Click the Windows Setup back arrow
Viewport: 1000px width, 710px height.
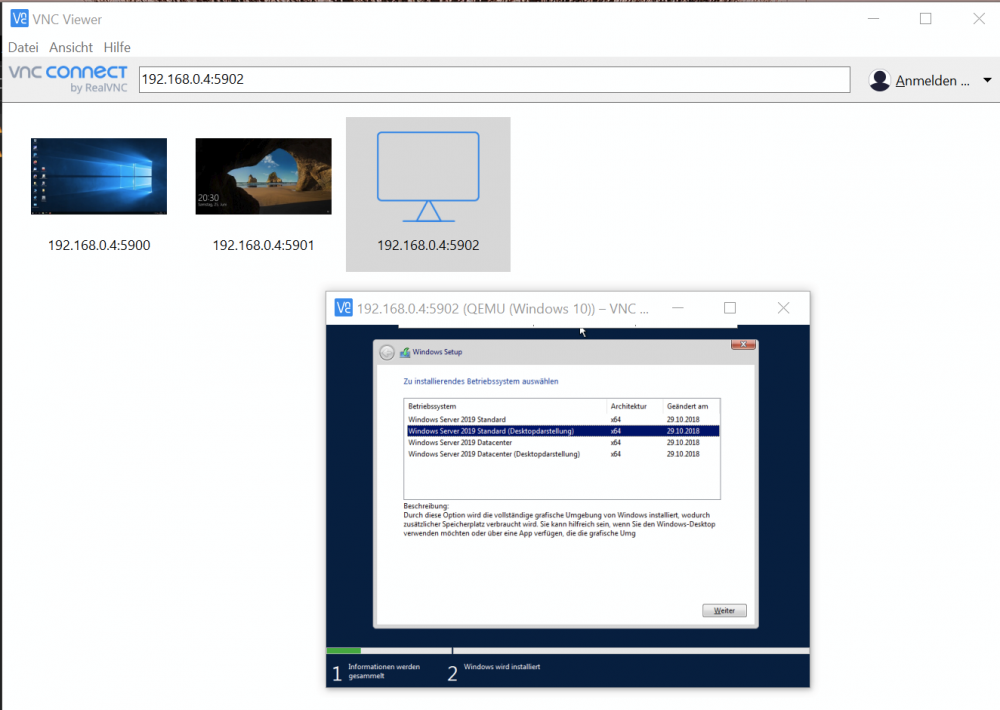(386, 352)
